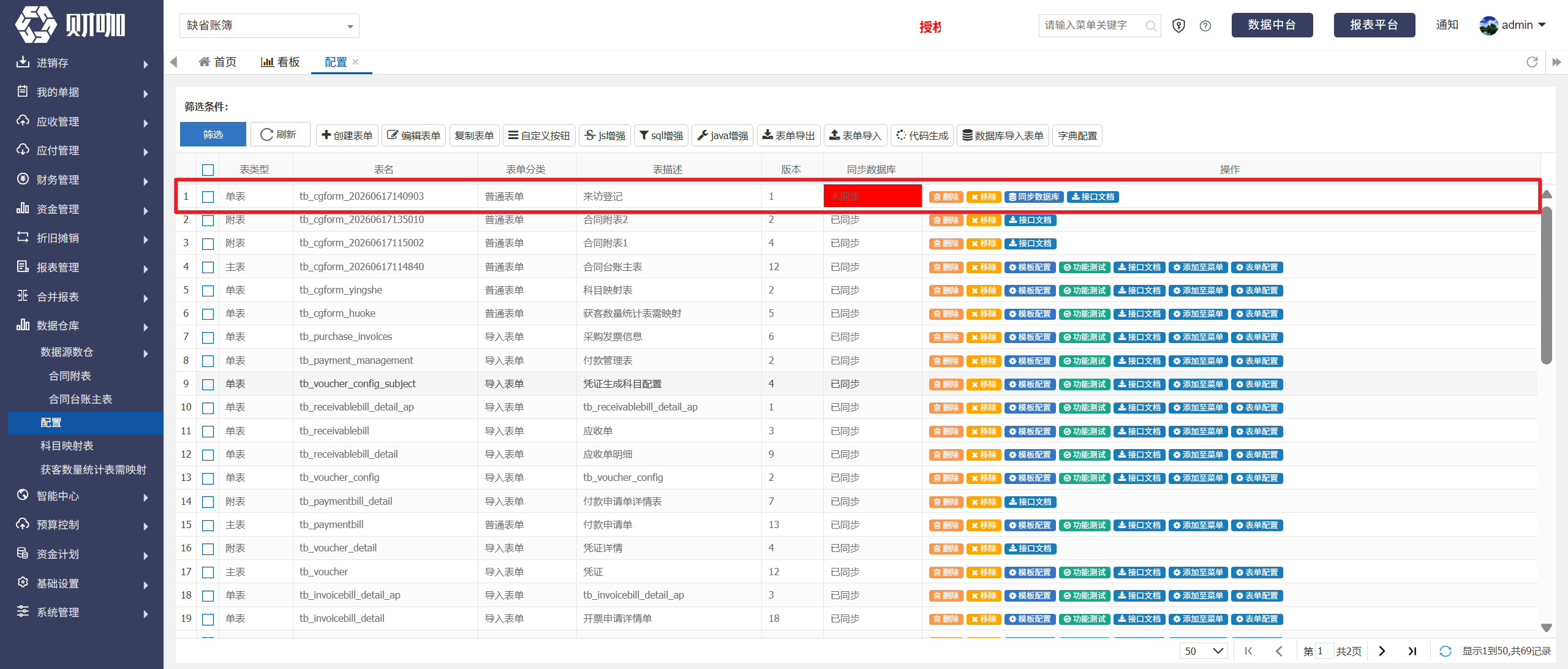Go to the last page of results
This screenshot has width=1568, height=669.
[1412, 651]
